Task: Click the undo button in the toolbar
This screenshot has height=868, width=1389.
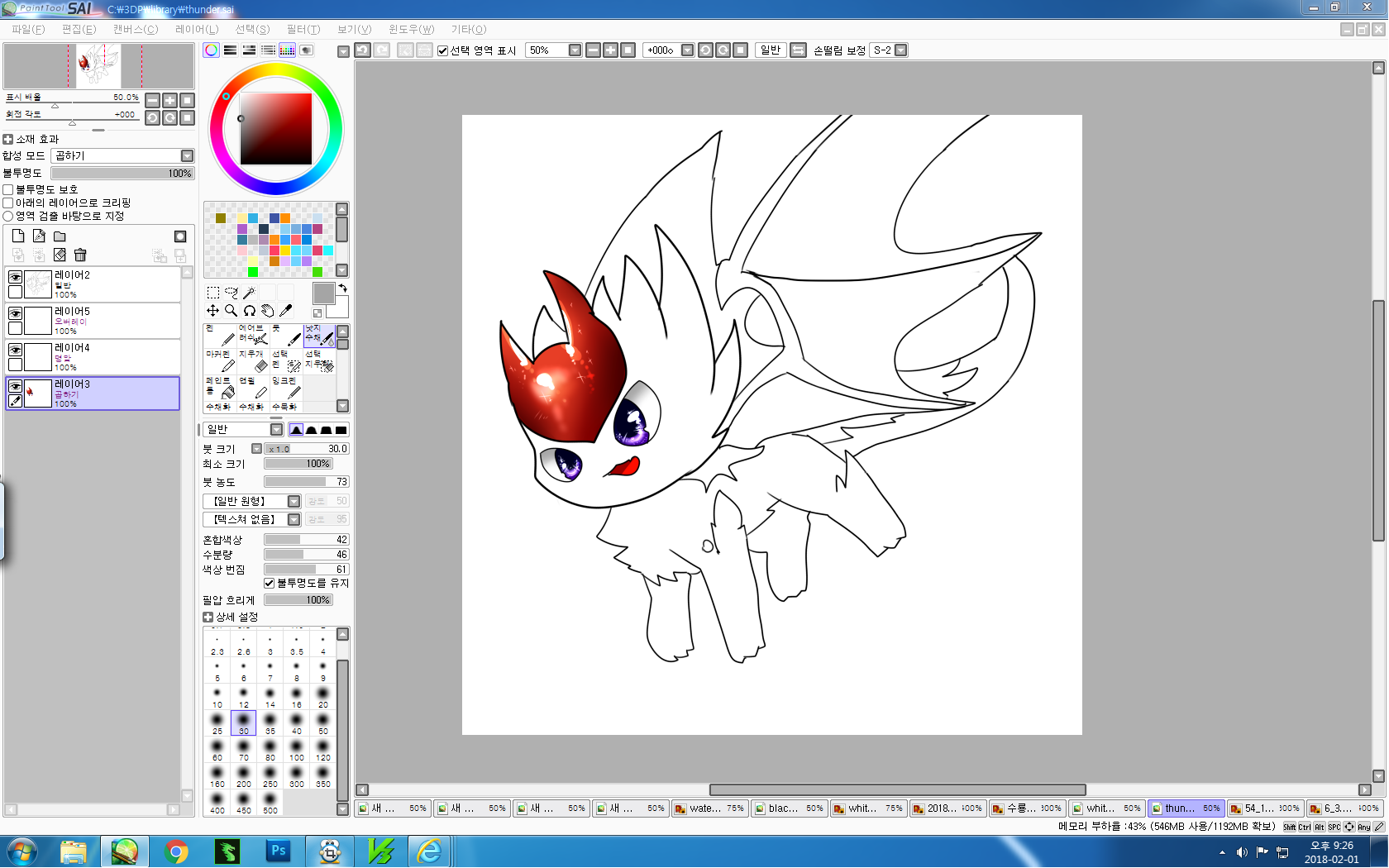Action: click(363, 50)
